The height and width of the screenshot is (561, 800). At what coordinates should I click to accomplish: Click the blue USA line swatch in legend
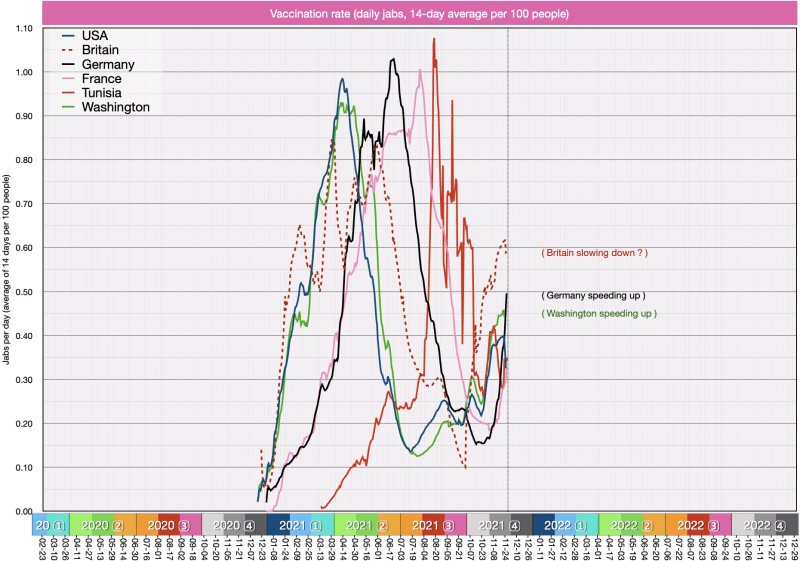68,36
